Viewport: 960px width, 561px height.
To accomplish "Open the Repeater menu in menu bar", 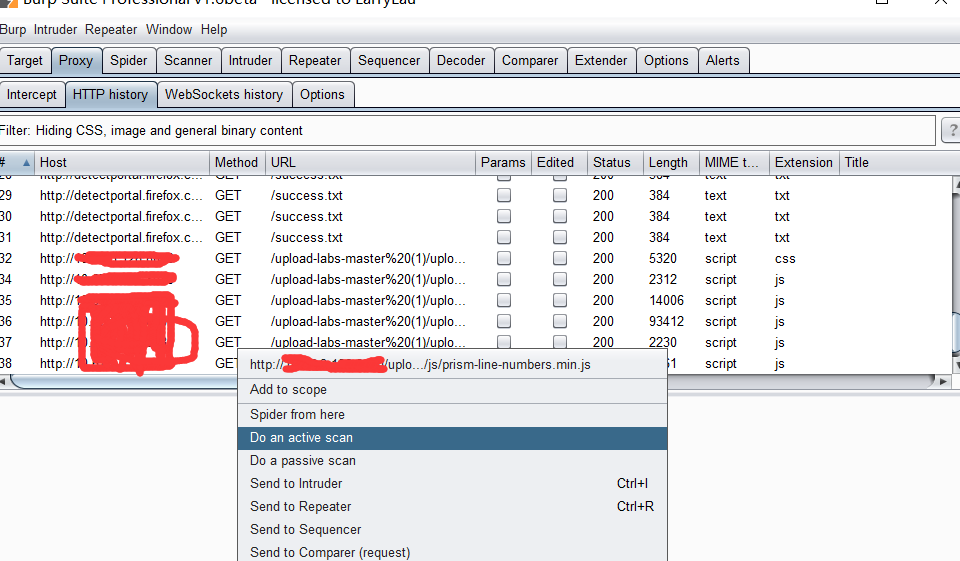I will click(111, 29).
